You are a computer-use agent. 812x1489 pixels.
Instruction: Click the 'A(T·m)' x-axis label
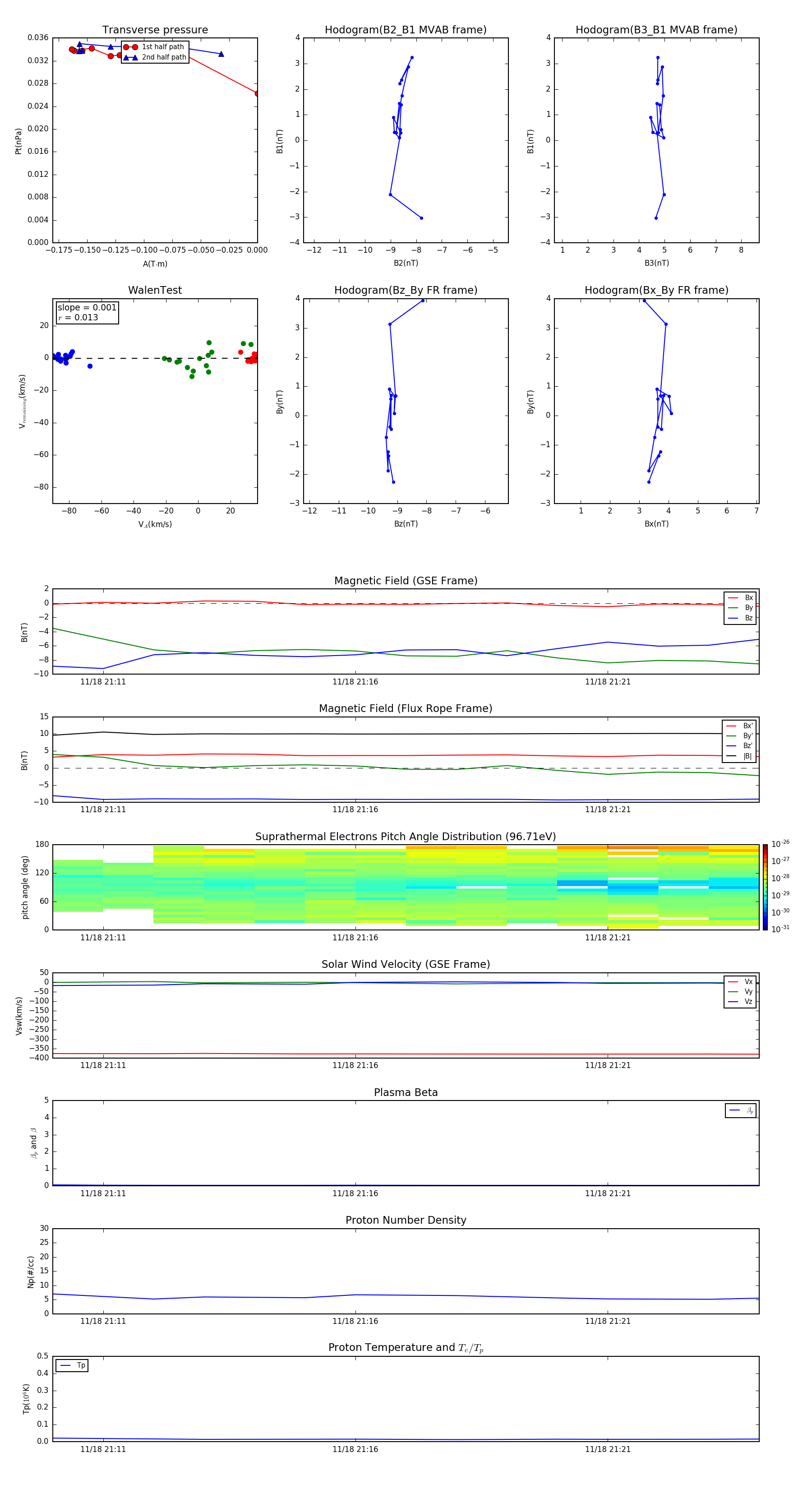coord(155,264)
